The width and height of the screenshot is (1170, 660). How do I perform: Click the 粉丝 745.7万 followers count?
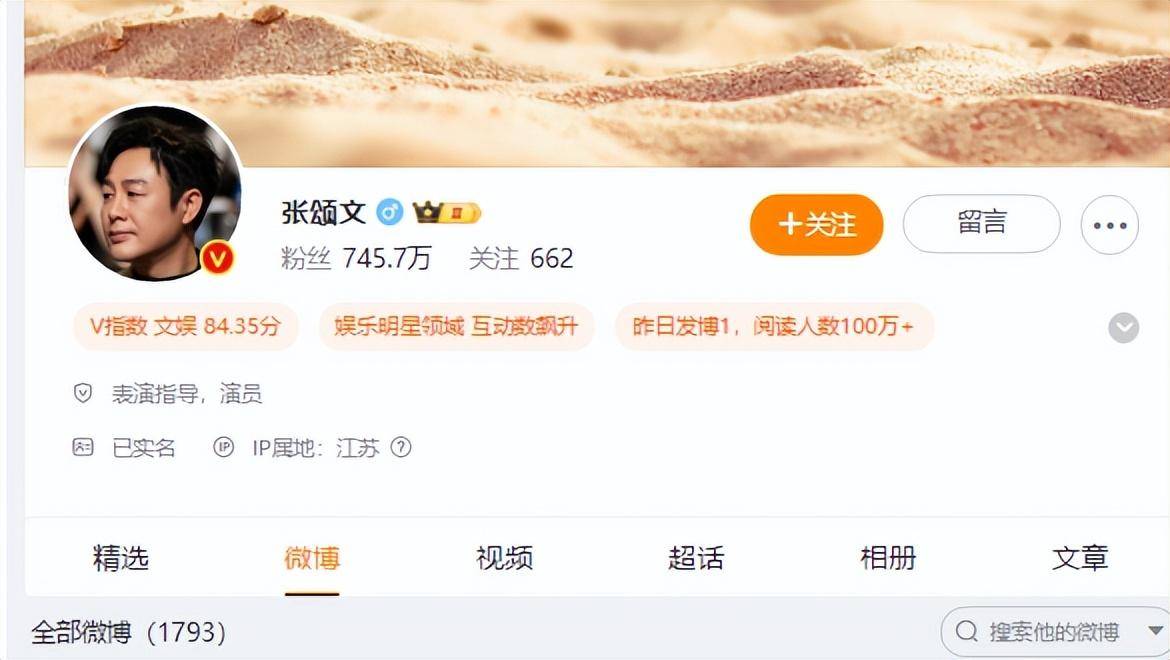click(357, 259)
